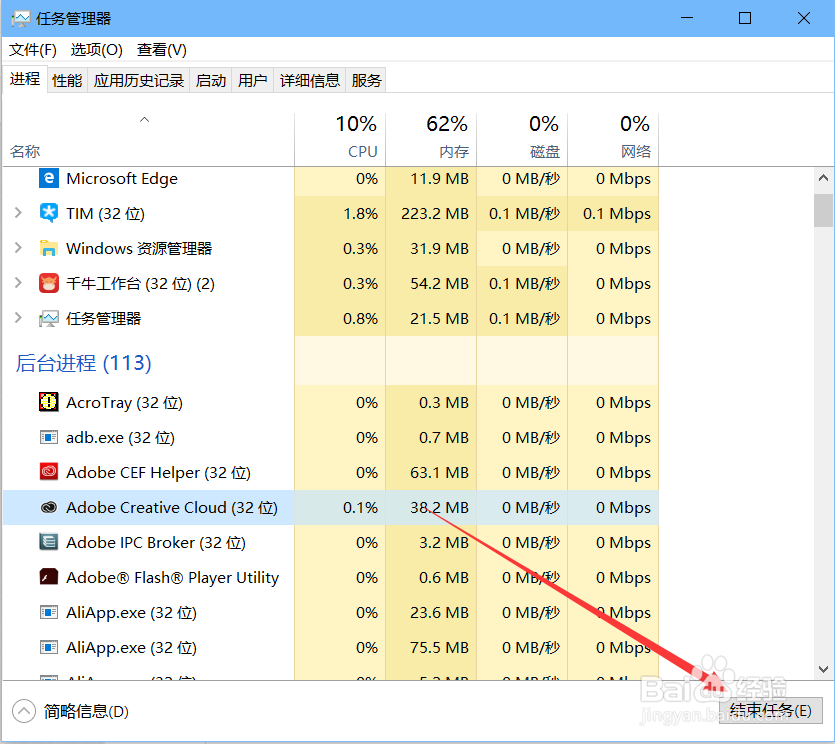Switch to the 性能 tab

67,80
